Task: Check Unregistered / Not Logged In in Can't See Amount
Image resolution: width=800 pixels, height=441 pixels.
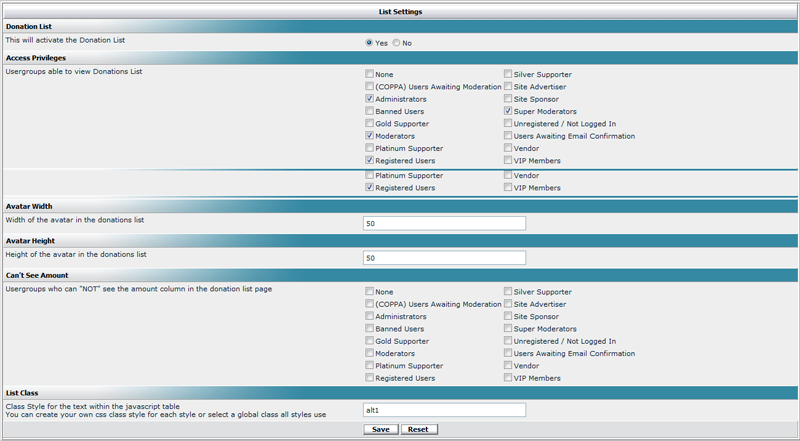Action: 508,340
